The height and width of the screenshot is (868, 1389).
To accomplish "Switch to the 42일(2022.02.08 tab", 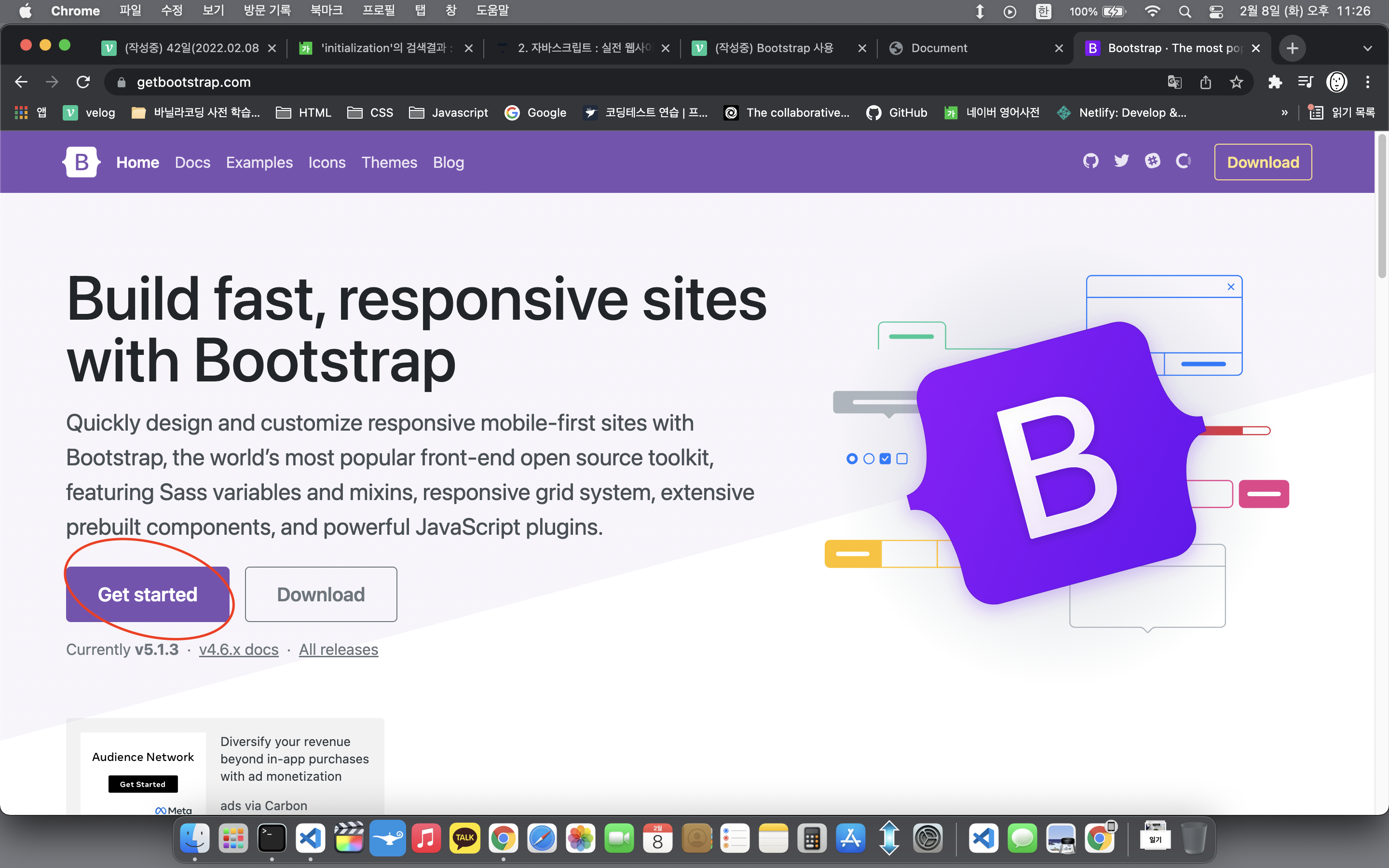I will point(190,48).
